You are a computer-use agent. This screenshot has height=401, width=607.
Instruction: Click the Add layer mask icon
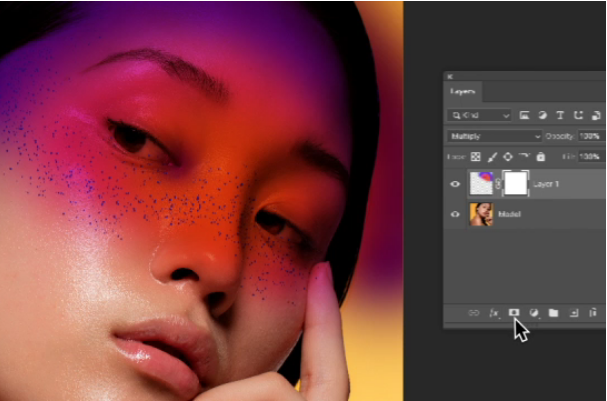[514, 313]
